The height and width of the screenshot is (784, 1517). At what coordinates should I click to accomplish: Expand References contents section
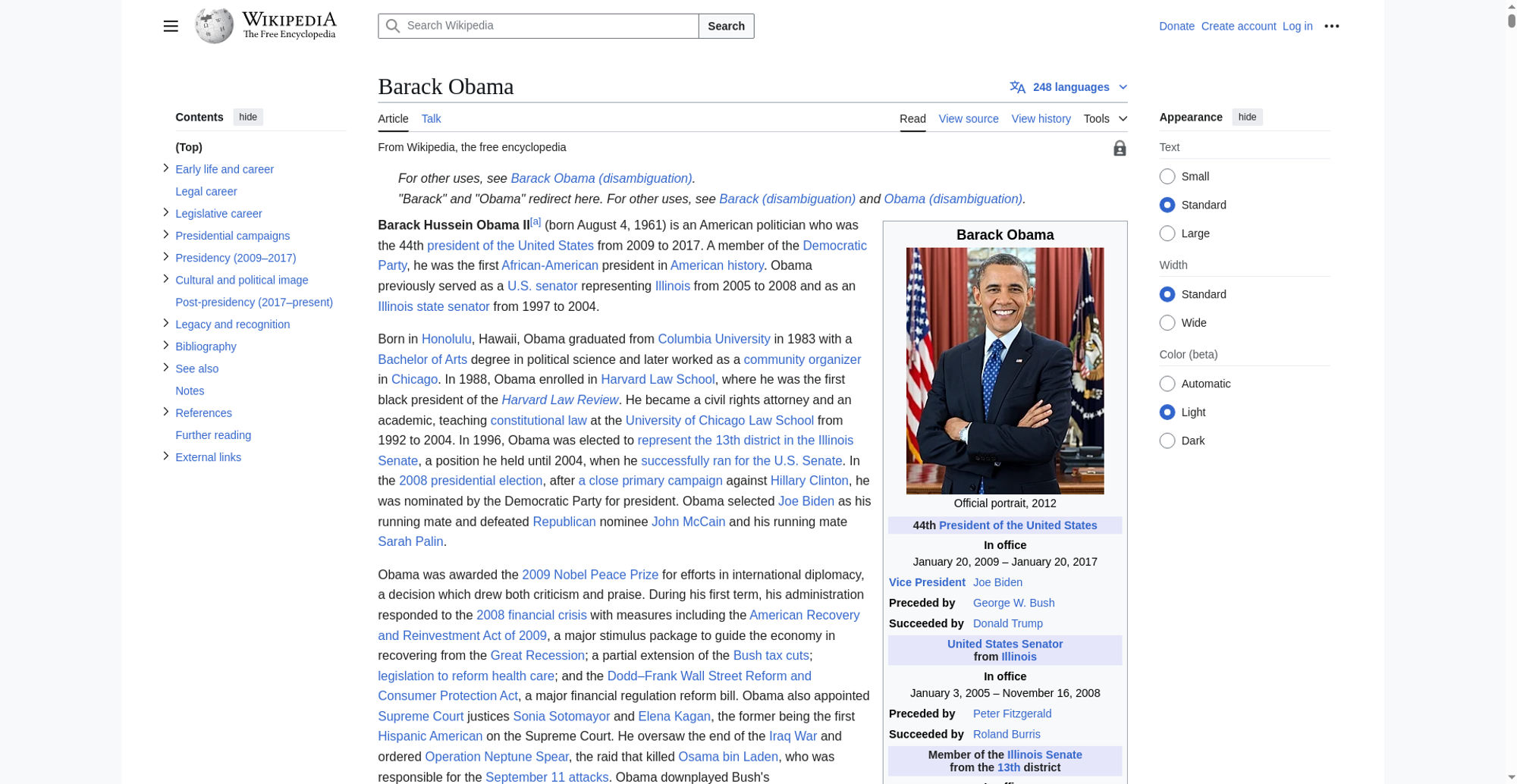click(x=165, y=412)
